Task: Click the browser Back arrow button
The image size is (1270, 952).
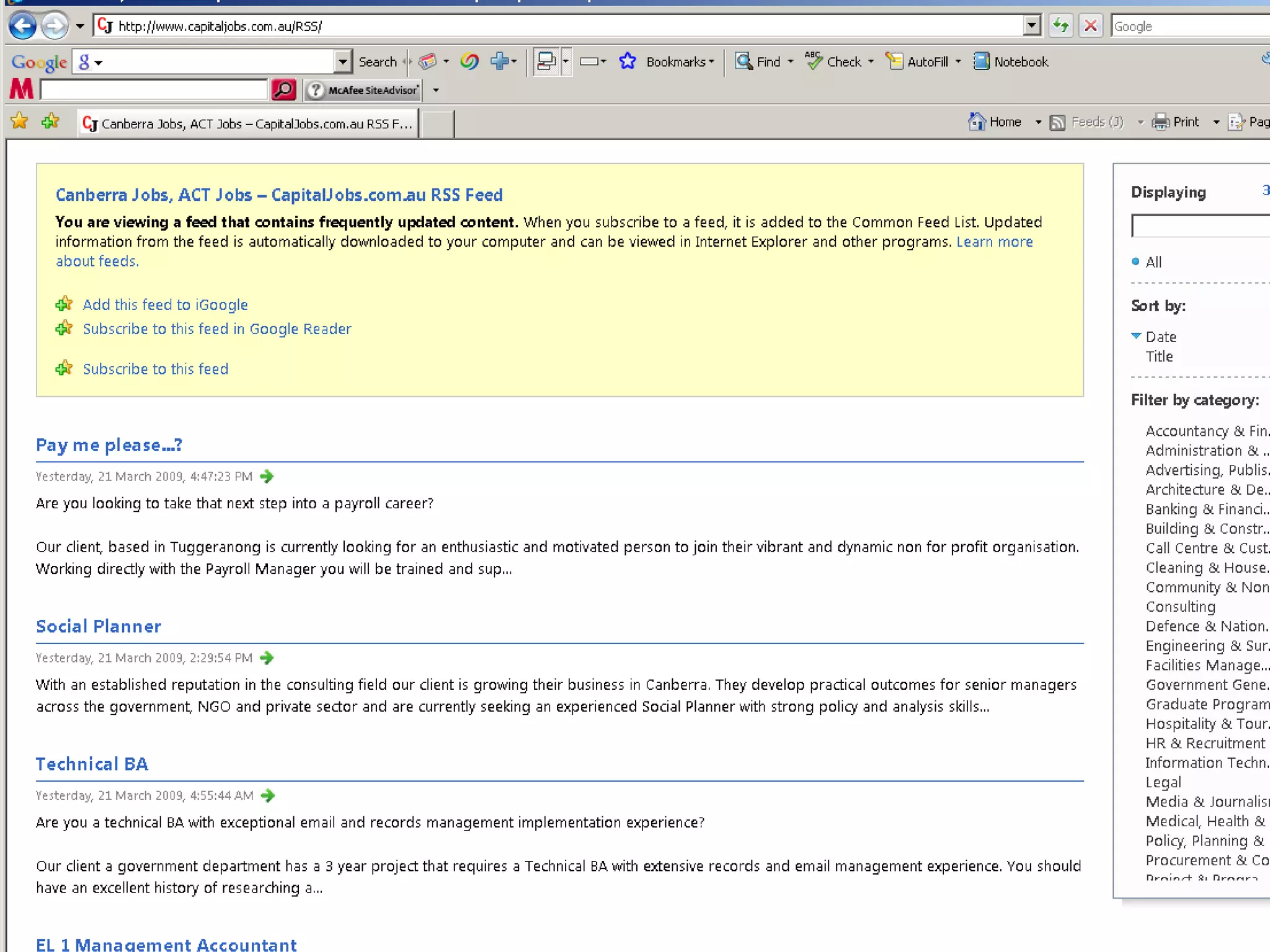Action: 23,26
